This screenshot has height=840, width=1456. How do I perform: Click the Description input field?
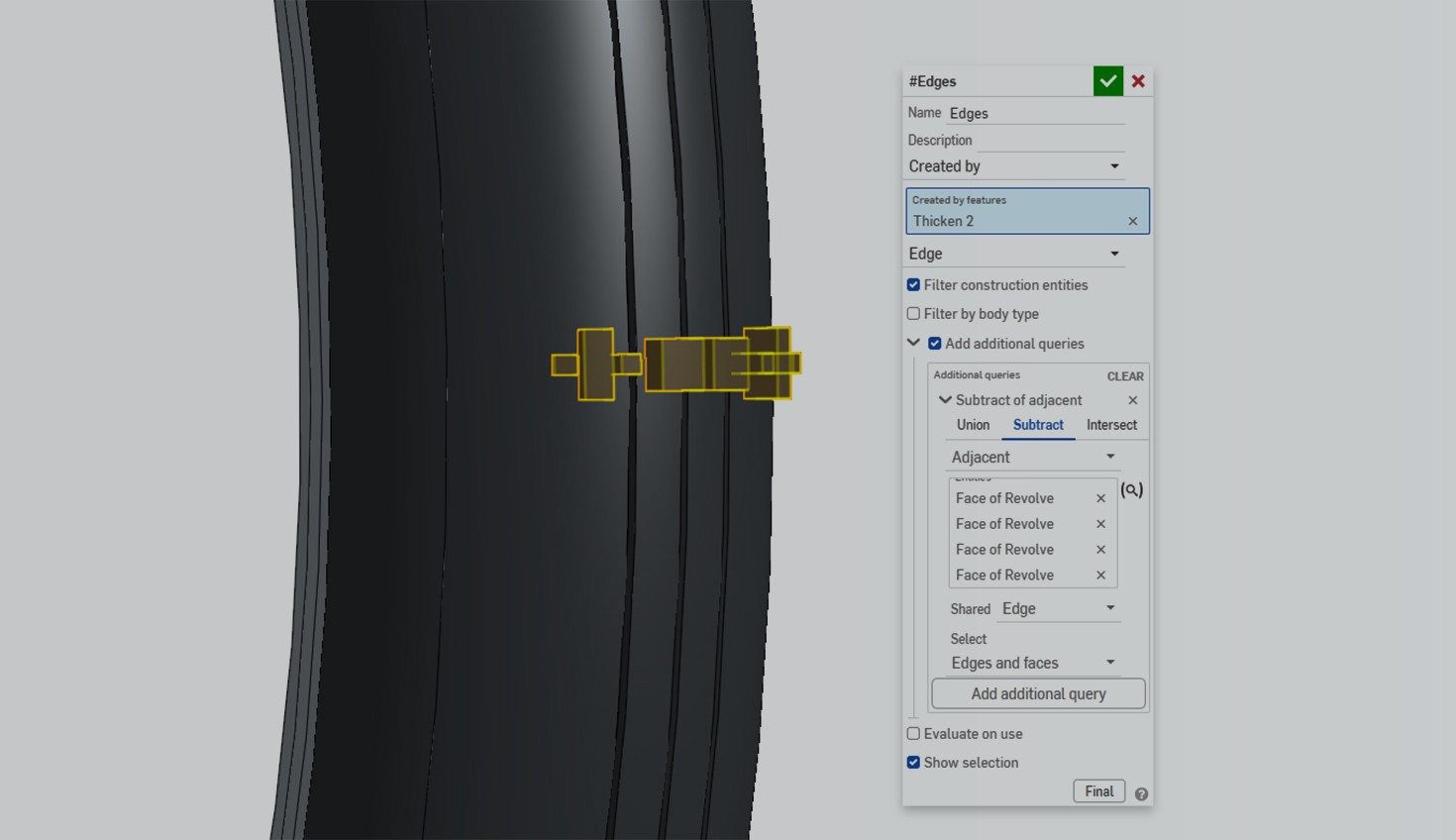pos(1050,140)
